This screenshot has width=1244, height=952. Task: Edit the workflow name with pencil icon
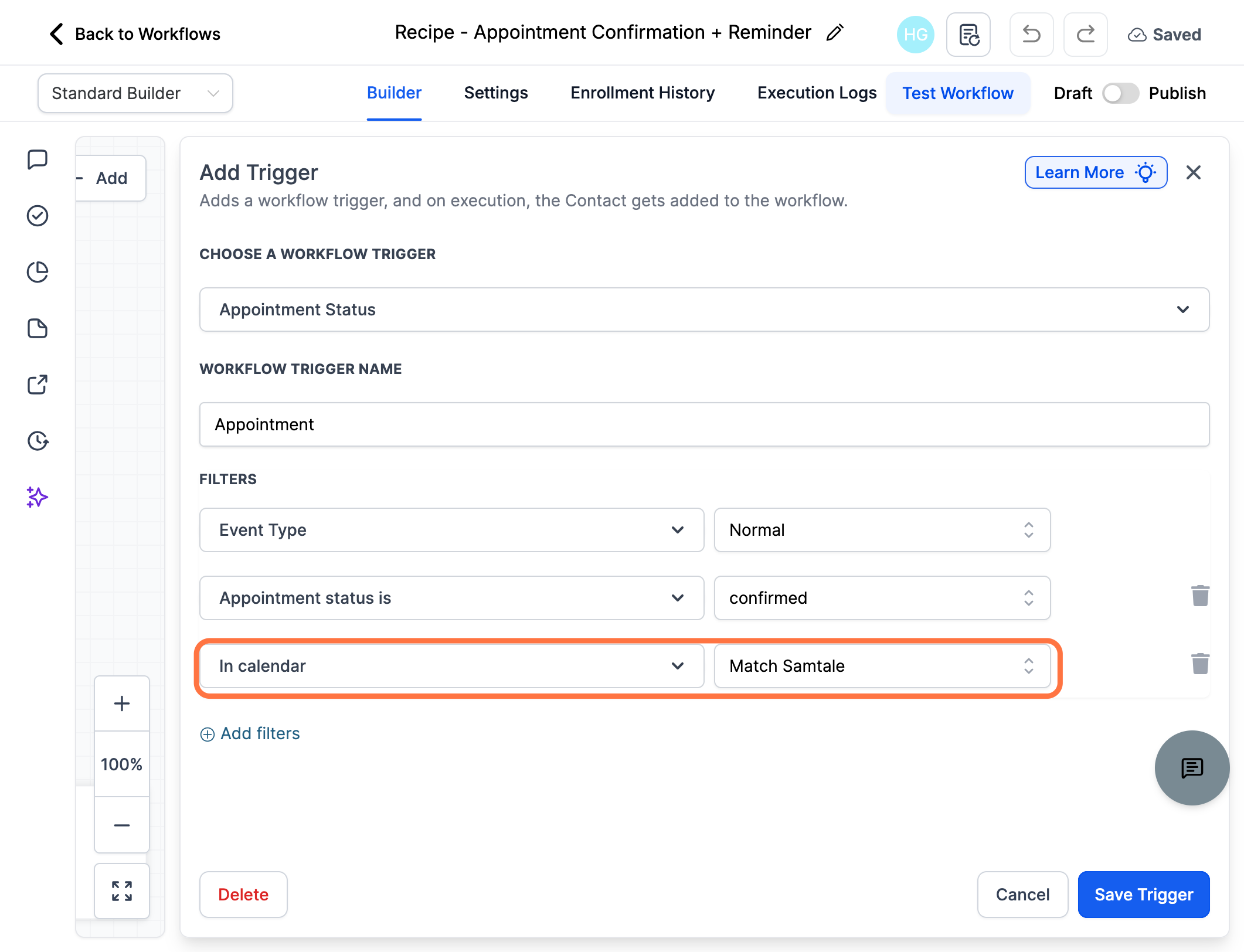(835, 33)
